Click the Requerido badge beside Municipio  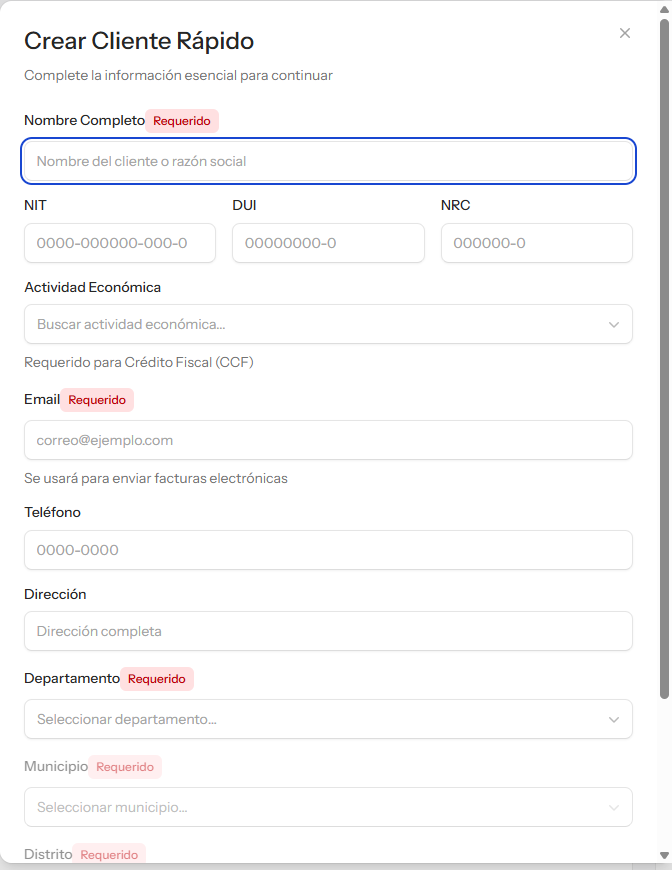[125, 767]
